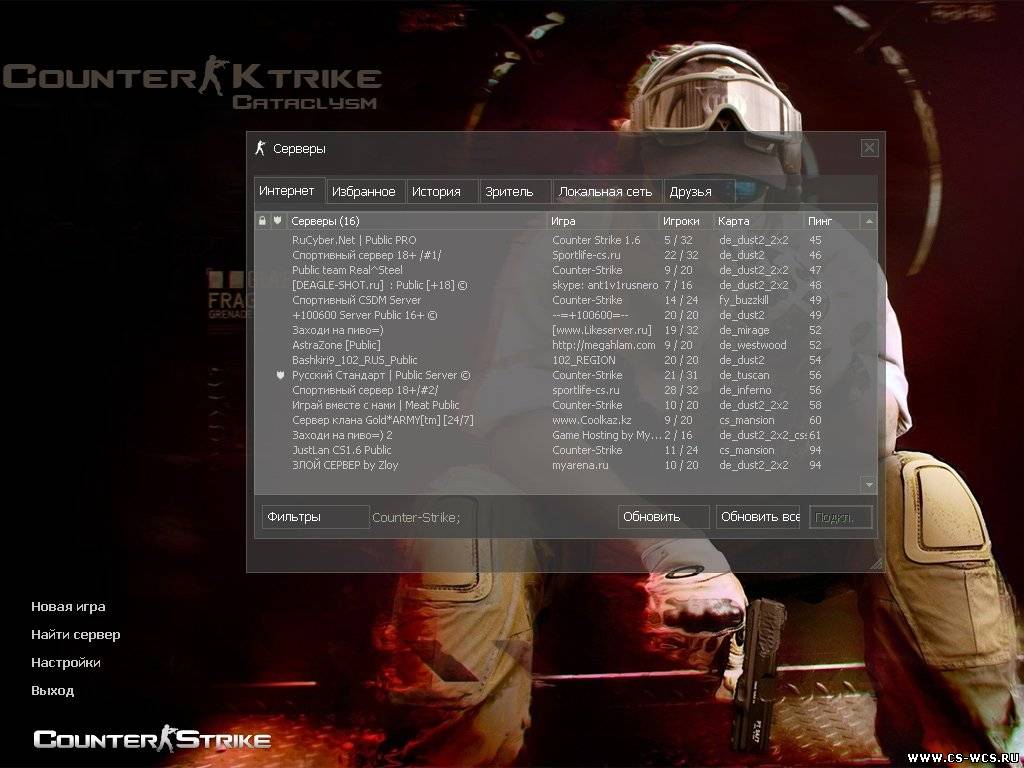Switch to the Друзья tab
Screen dimensions: 1024x768
pyautogui.click(x=698, y=192)
